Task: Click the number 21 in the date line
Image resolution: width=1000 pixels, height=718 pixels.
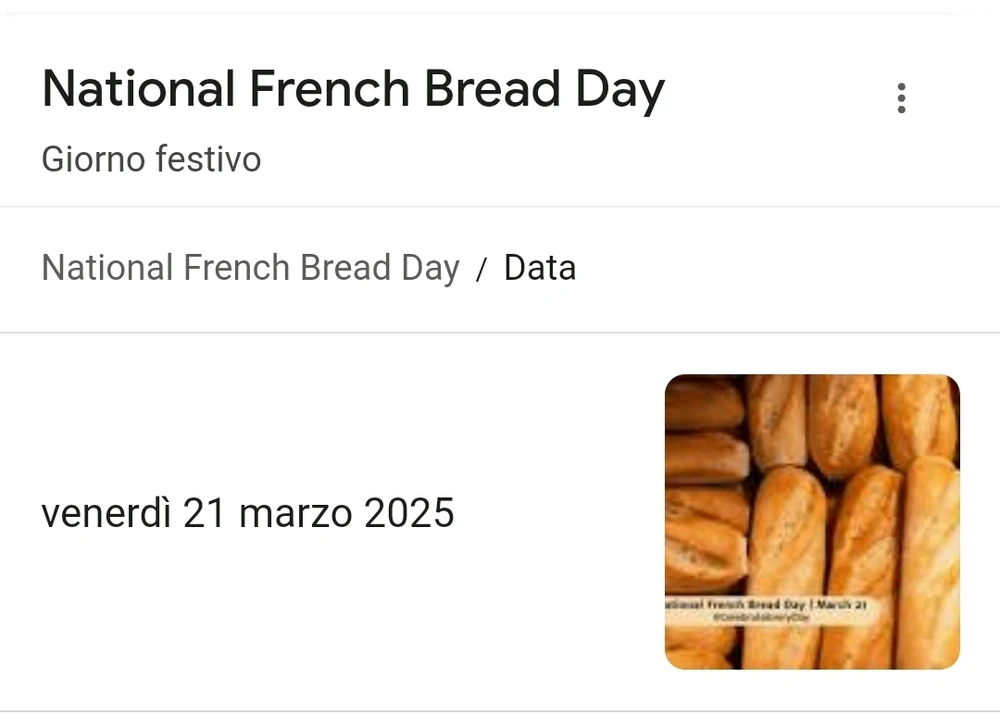Action: pyautogui.click(x=203, y=513)
